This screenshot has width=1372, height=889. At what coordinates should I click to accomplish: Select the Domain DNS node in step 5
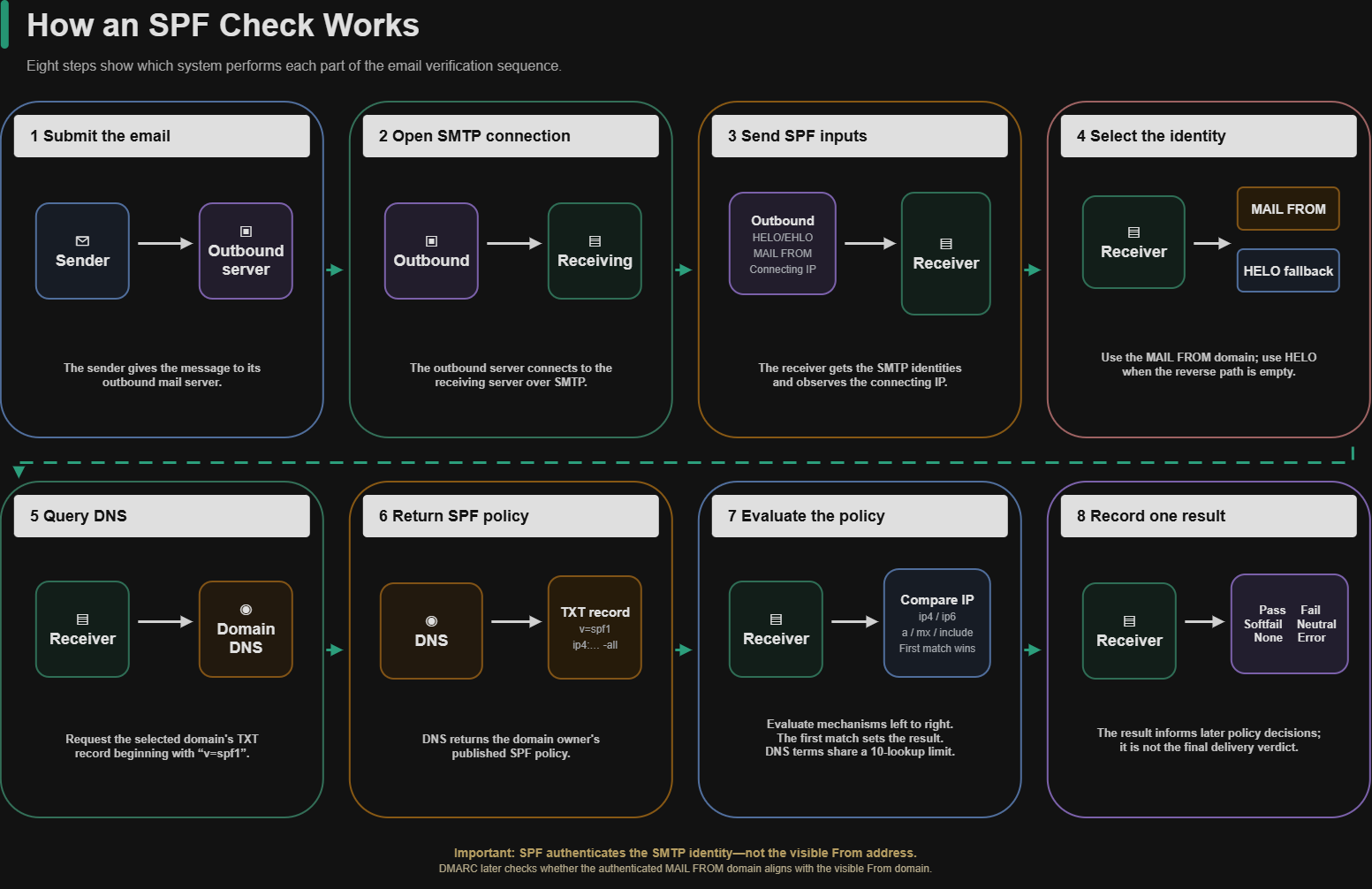click(x=246, y=629)
